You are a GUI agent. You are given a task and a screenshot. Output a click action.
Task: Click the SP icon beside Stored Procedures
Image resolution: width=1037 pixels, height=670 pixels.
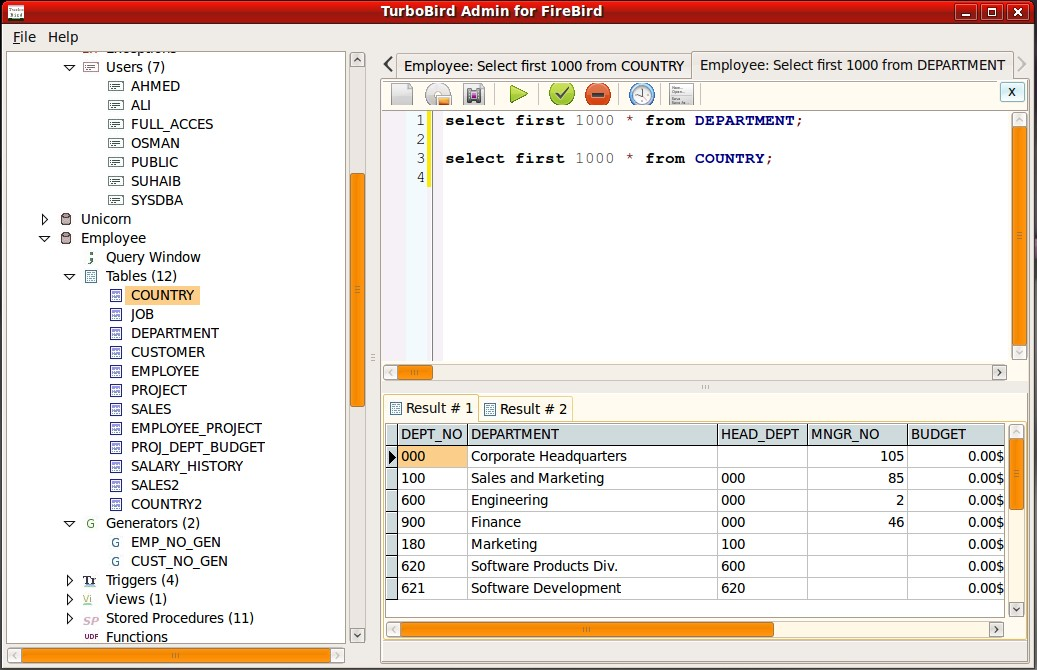(x=90, y=617)
